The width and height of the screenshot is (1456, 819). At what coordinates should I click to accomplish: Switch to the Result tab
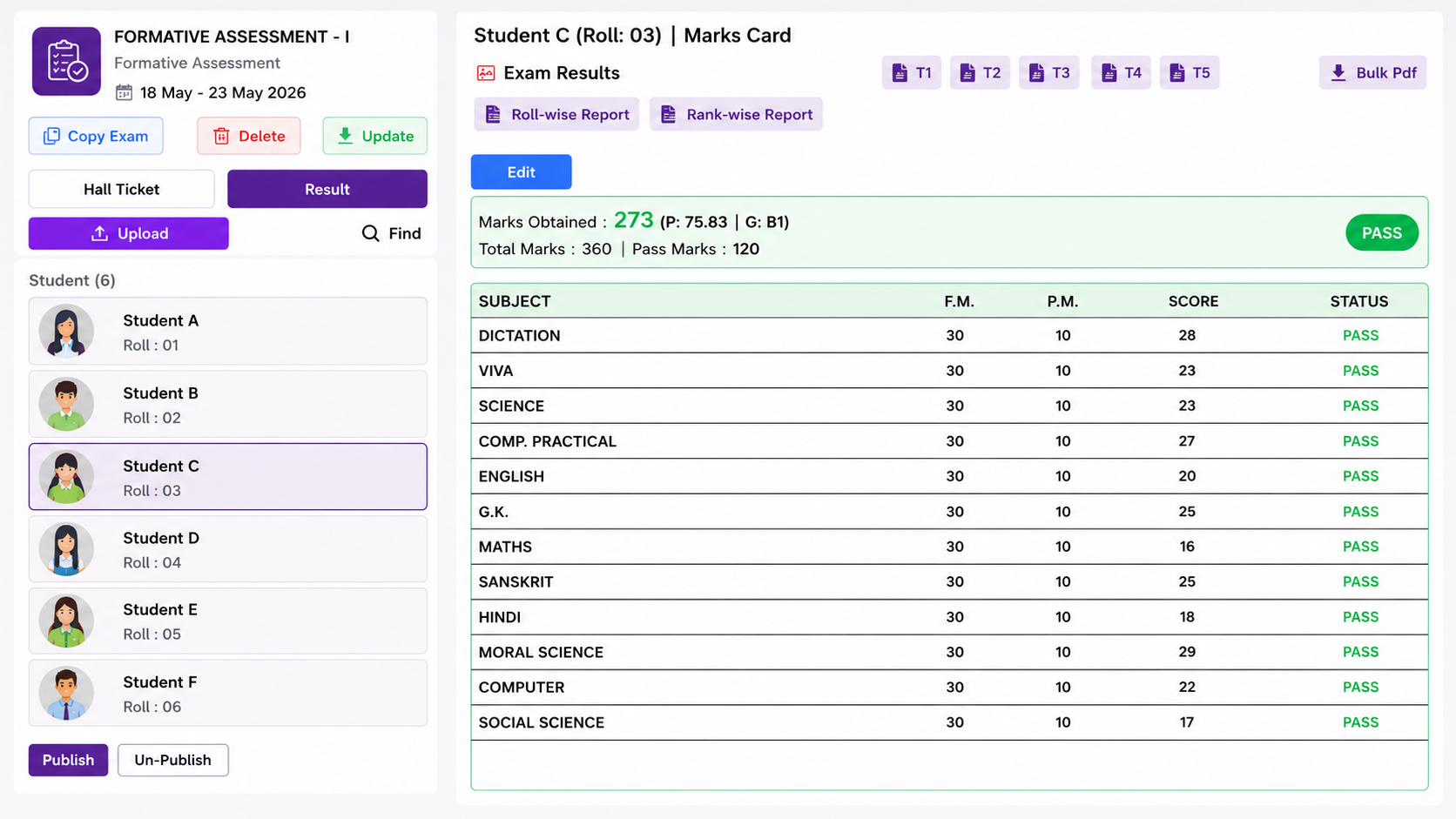click(x=327, y=189)
